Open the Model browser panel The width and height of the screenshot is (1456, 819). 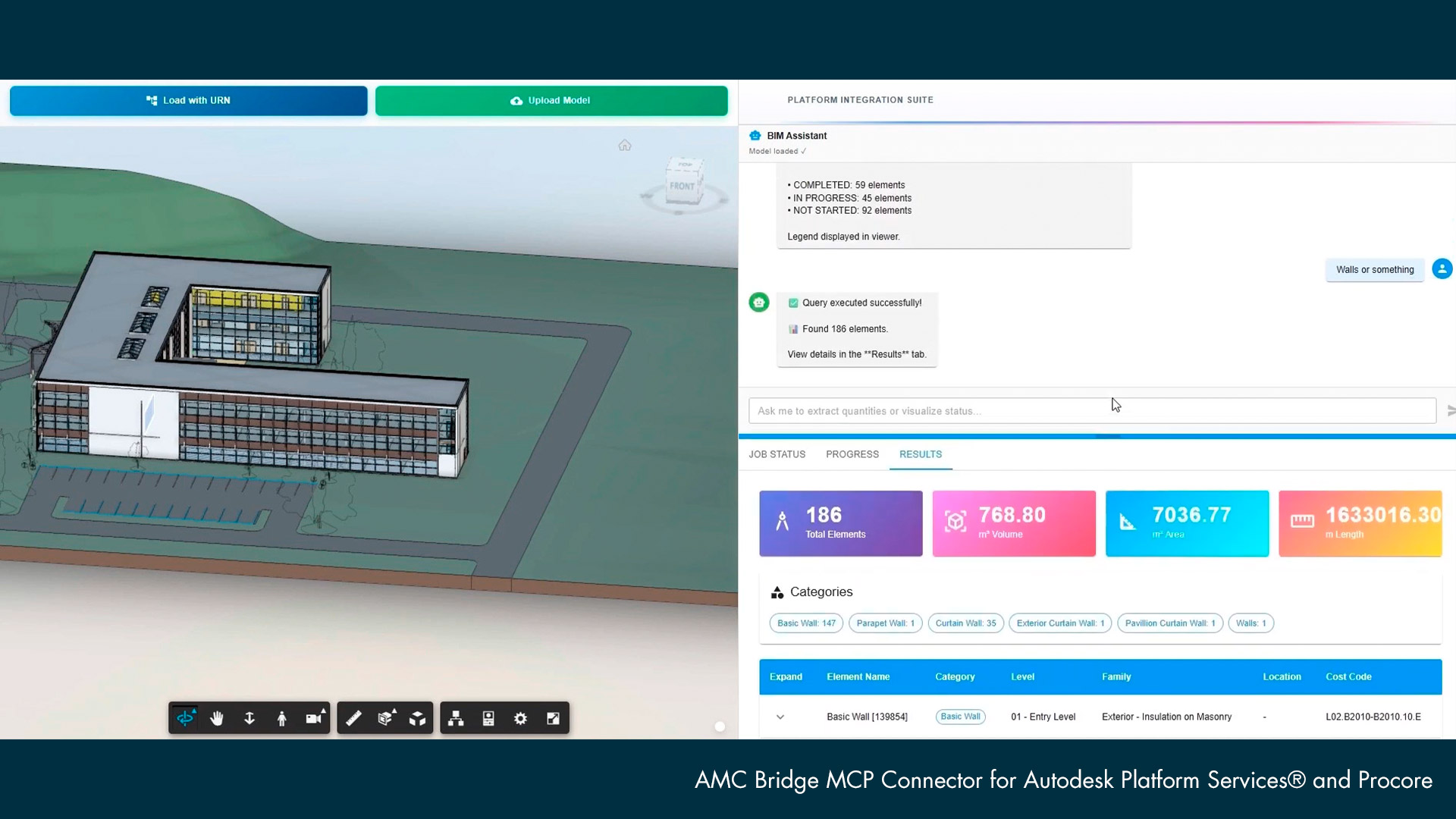point(456,718)
